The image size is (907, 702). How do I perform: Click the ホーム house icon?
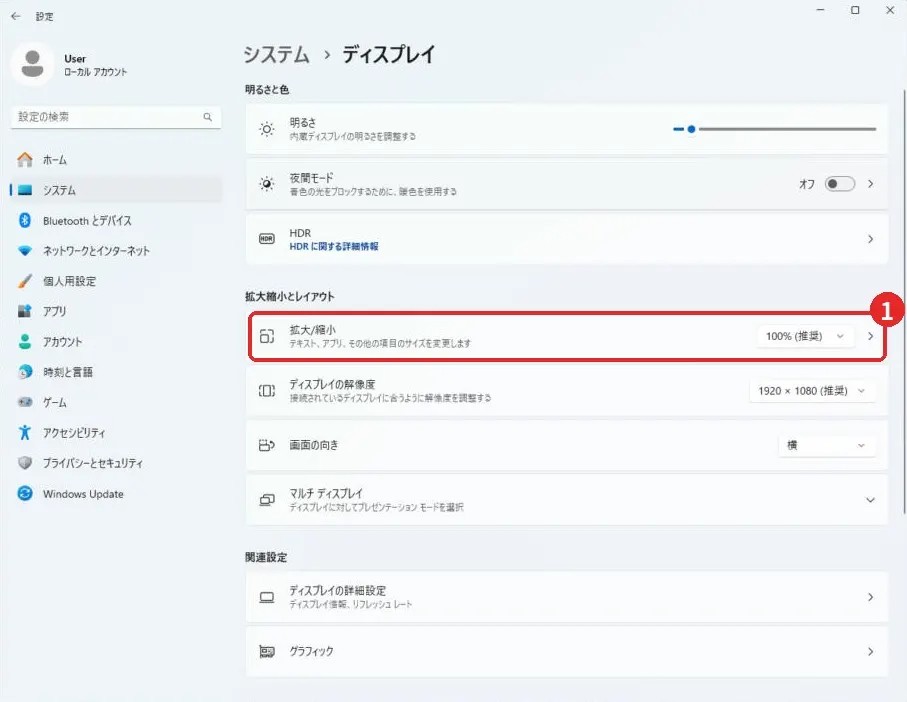coord(25,160)
